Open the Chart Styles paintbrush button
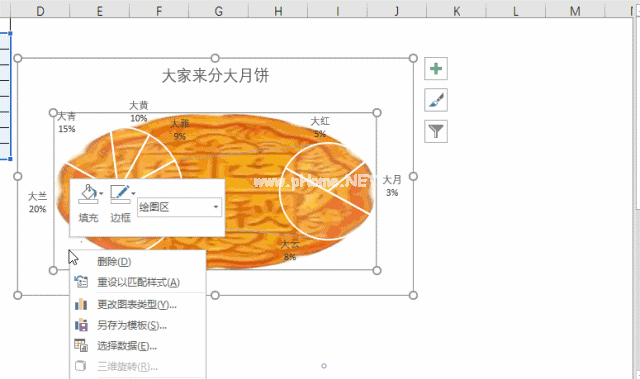Screen dimensions: 640x379 click(436, 100)
